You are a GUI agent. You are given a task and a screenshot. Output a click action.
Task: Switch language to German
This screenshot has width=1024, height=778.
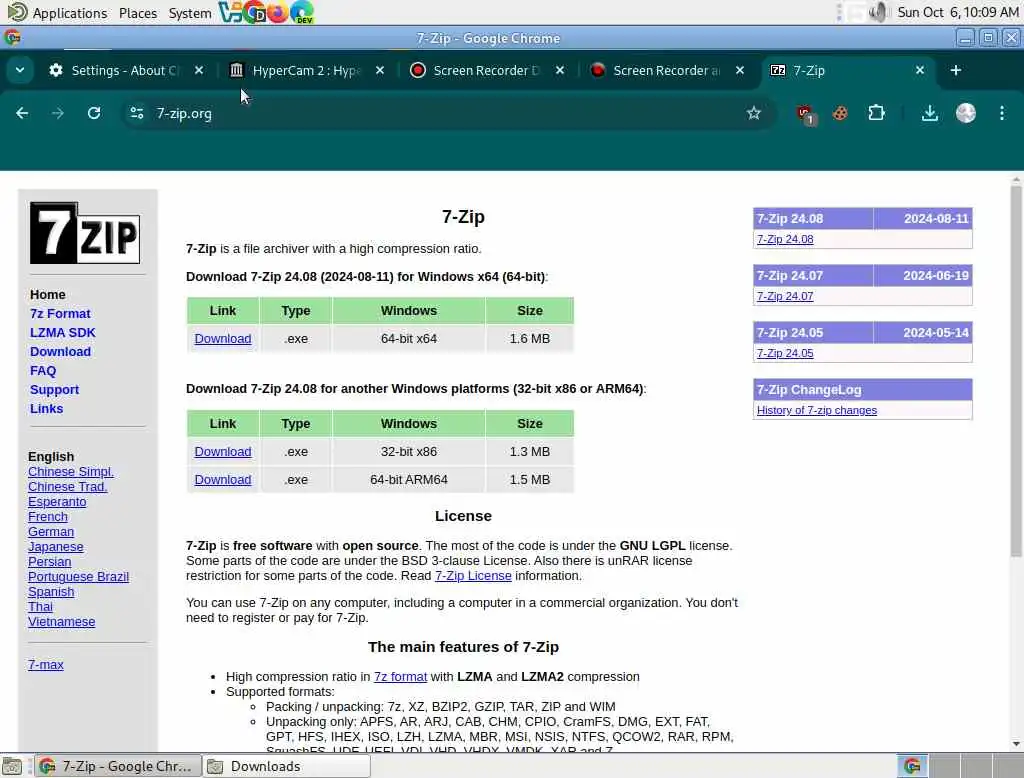click(51, 532)
